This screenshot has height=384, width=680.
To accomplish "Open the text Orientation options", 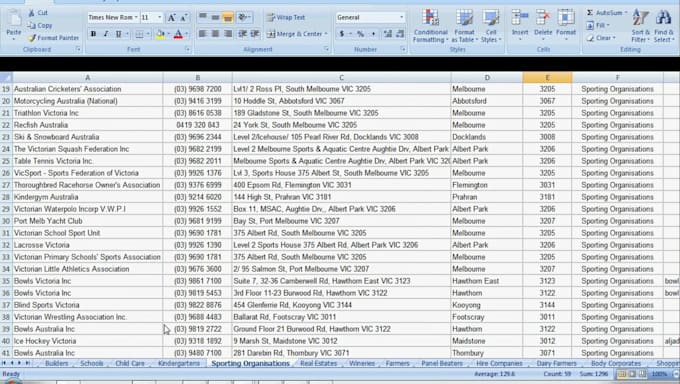I will point(244,17).
